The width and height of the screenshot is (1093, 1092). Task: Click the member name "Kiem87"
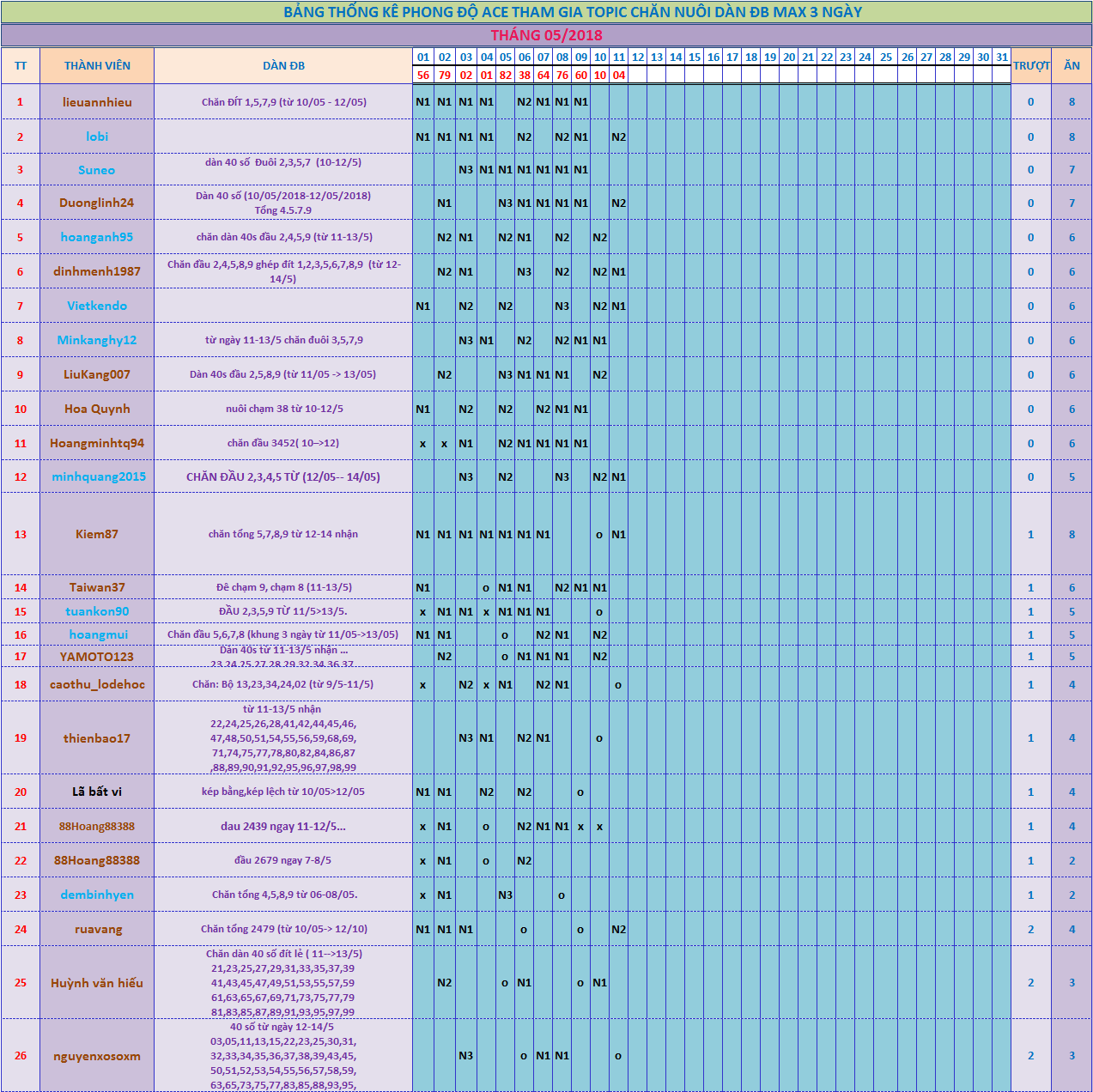(x=97, y=534)
